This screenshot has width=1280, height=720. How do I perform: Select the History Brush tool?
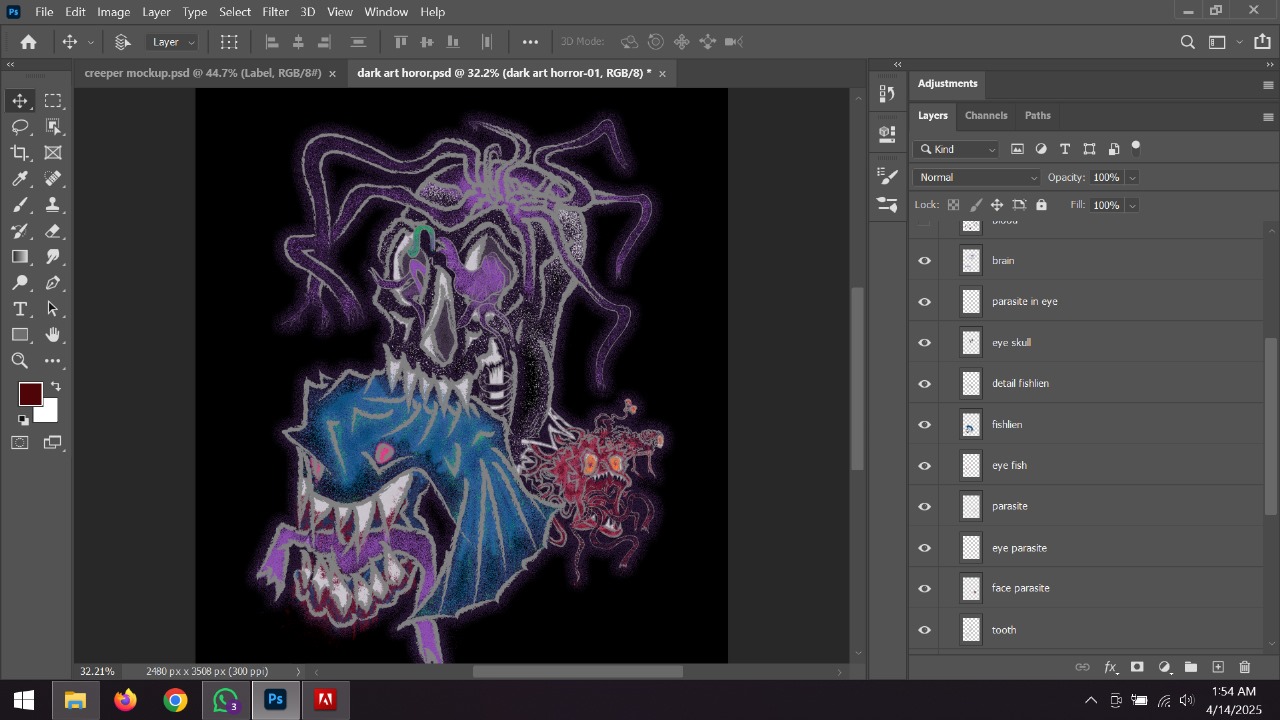[20, 231]
